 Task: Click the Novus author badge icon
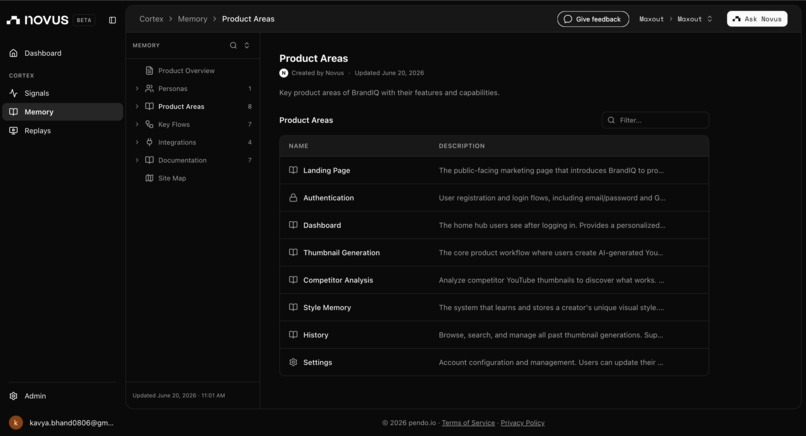284,73
